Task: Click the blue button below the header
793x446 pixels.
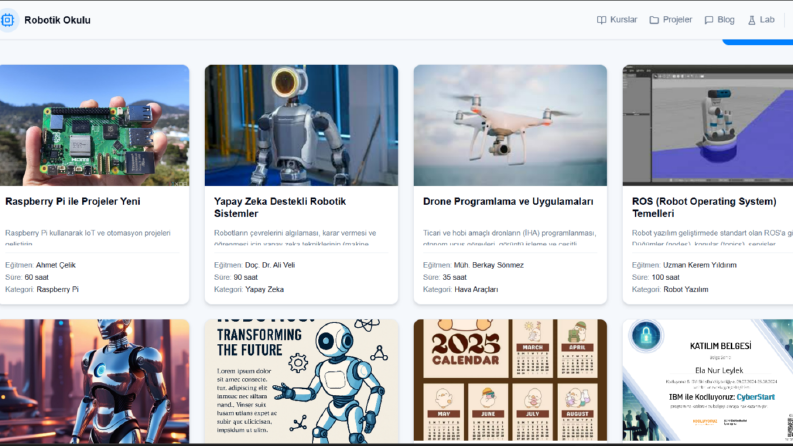Action: pos(757,42)
